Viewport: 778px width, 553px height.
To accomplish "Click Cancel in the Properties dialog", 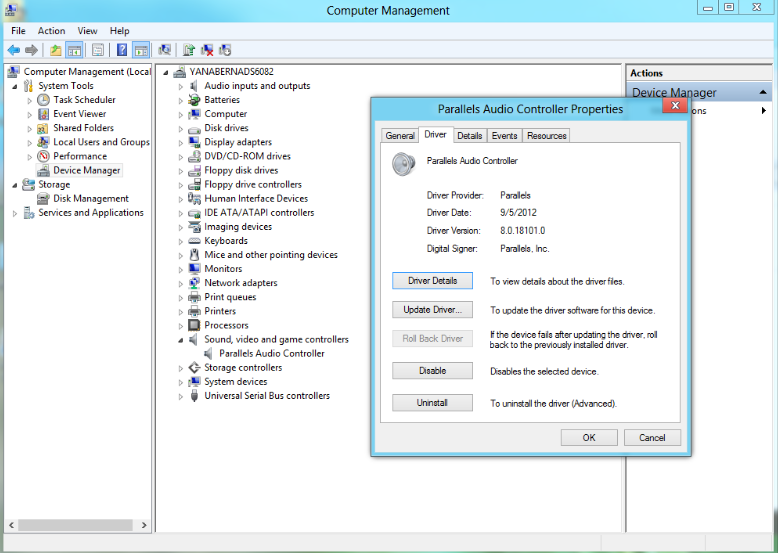I will (652, 437).
